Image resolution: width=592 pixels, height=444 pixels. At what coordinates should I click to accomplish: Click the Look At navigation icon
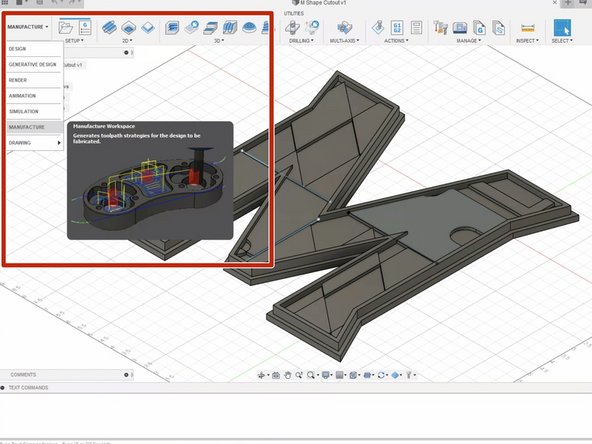276,375
